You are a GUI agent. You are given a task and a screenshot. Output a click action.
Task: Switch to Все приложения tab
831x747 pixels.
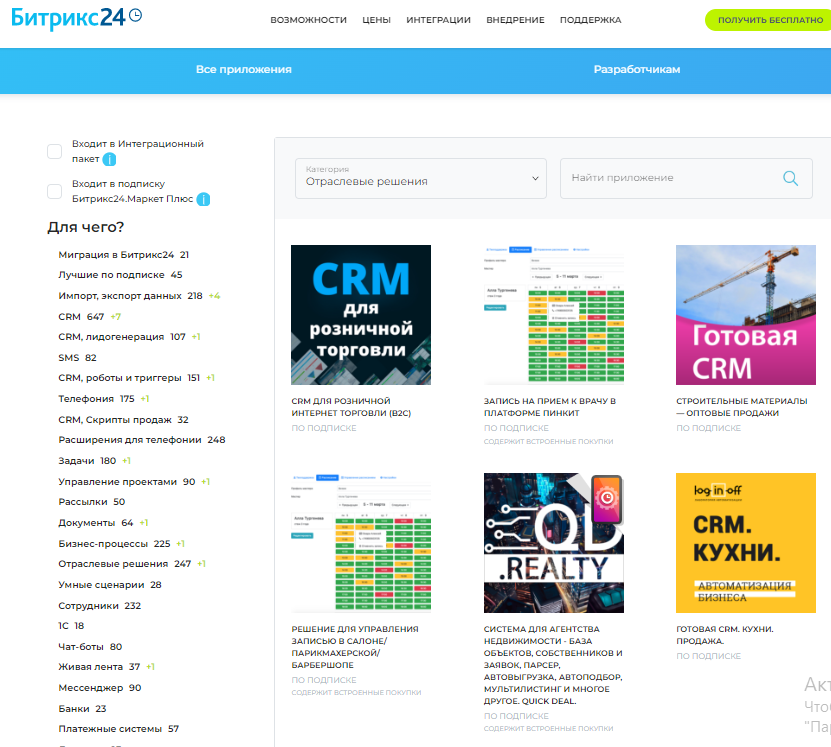pyautogui.click(x=244, y=69)
